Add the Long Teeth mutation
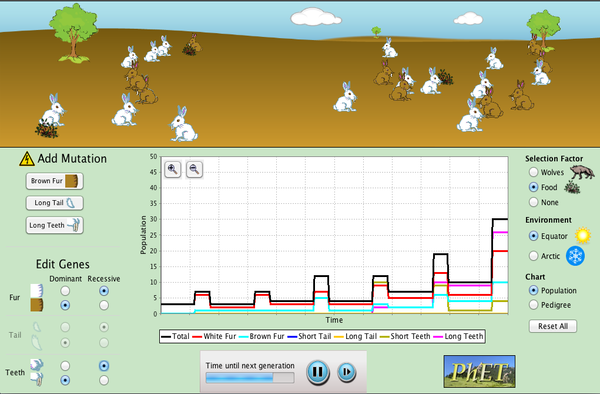 tap(55, 225)
